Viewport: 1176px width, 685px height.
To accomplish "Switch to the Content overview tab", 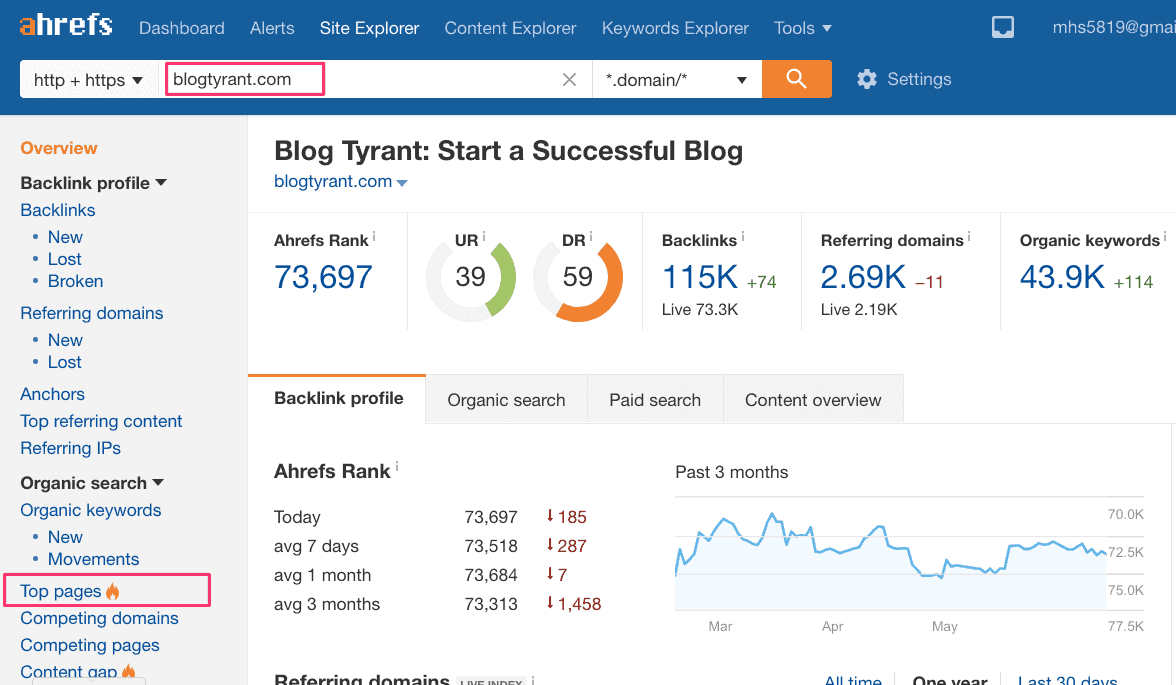I will tap(813, 400).
